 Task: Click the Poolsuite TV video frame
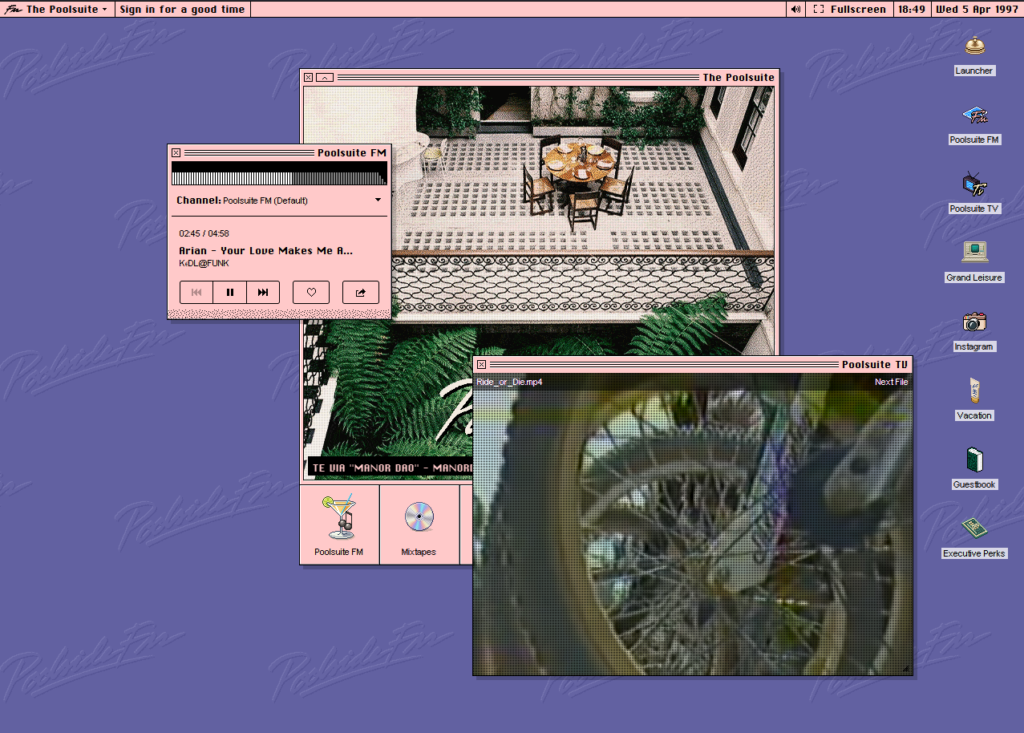coord(693,524)
